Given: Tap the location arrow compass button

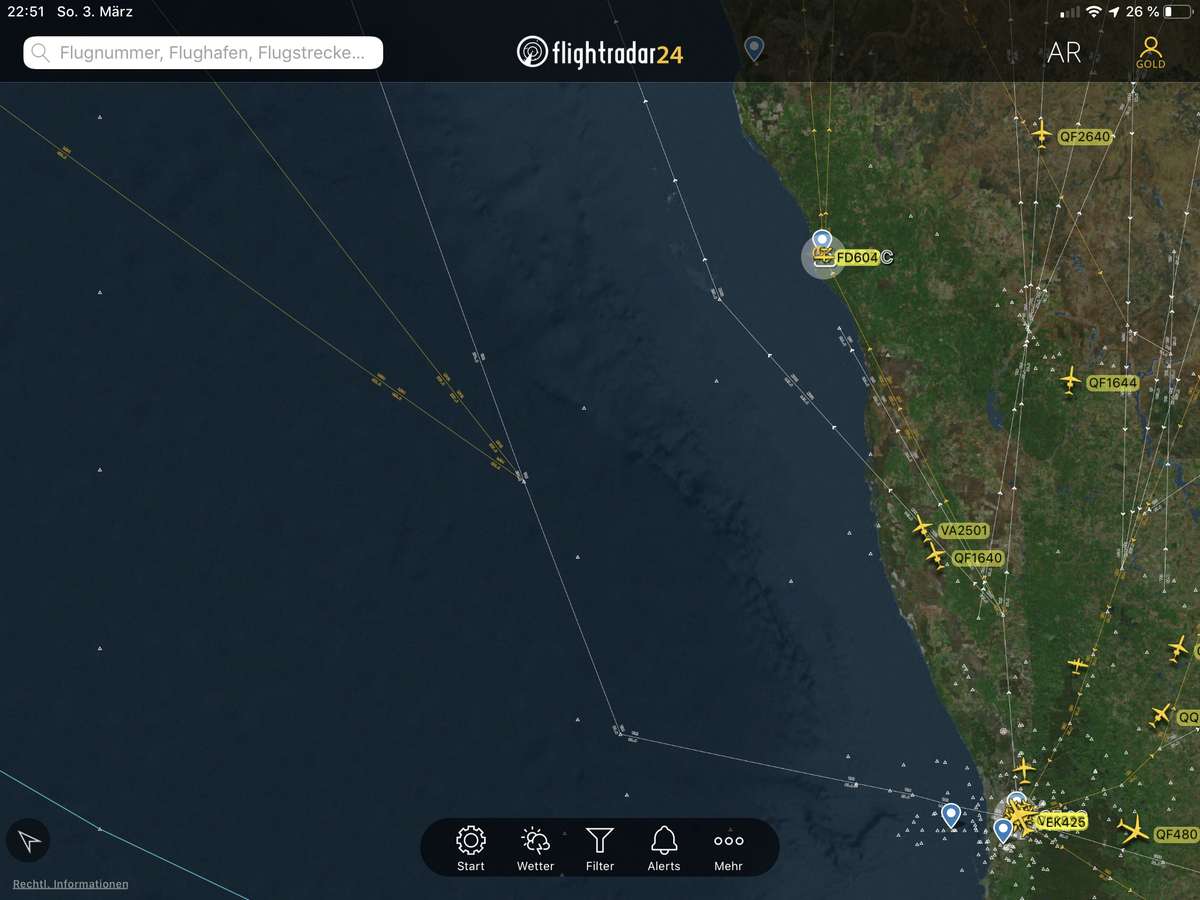Looking at the screenshot, I should point(29,841).
